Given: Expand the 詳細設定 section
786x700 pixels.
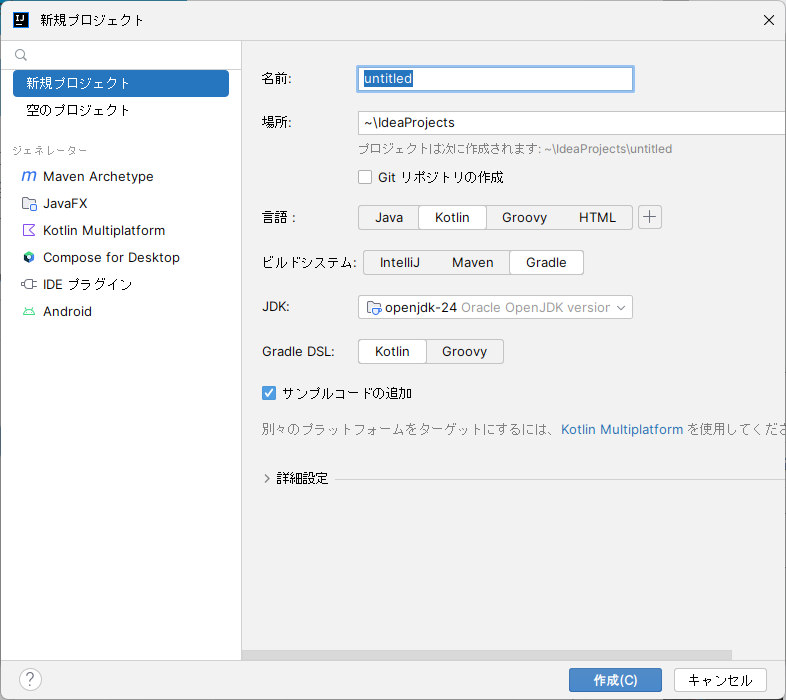Looking at the screenshot, I should click(x=267, y=478).
